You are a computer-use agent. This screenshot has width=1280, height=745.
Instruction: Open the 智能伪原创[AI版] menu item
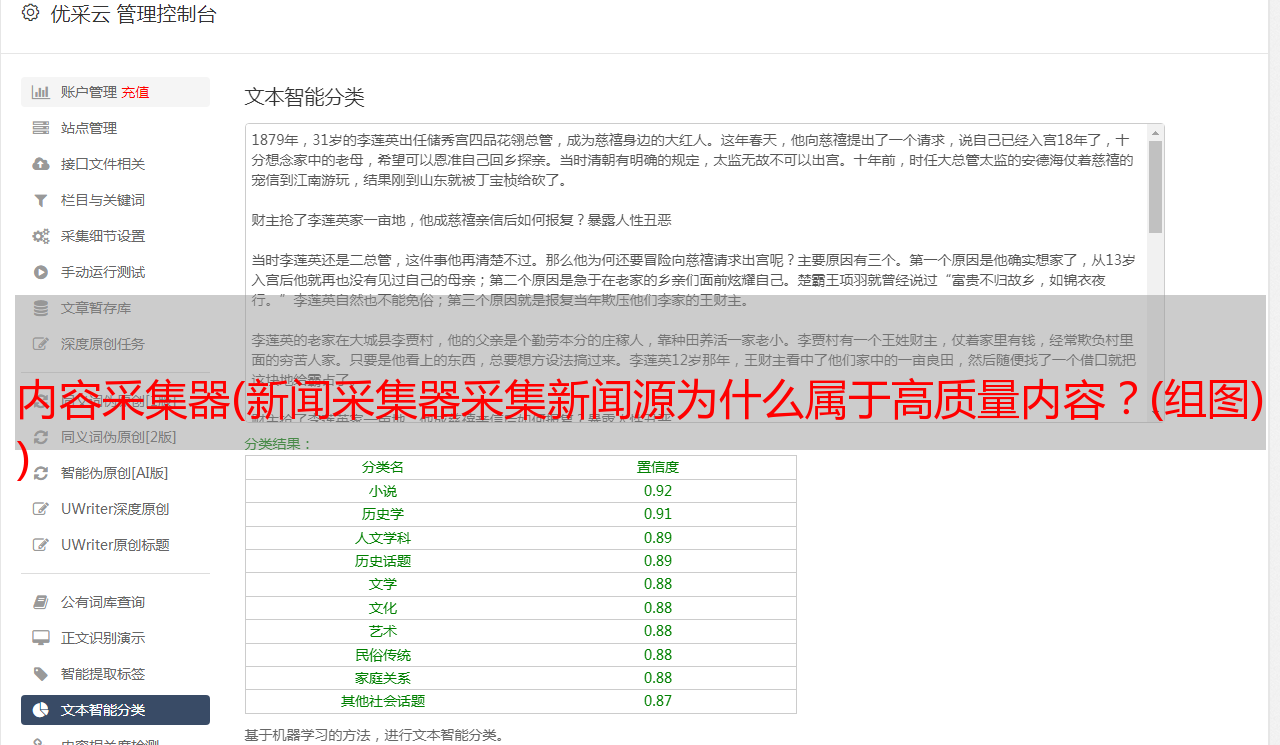(x=115, y=473)
